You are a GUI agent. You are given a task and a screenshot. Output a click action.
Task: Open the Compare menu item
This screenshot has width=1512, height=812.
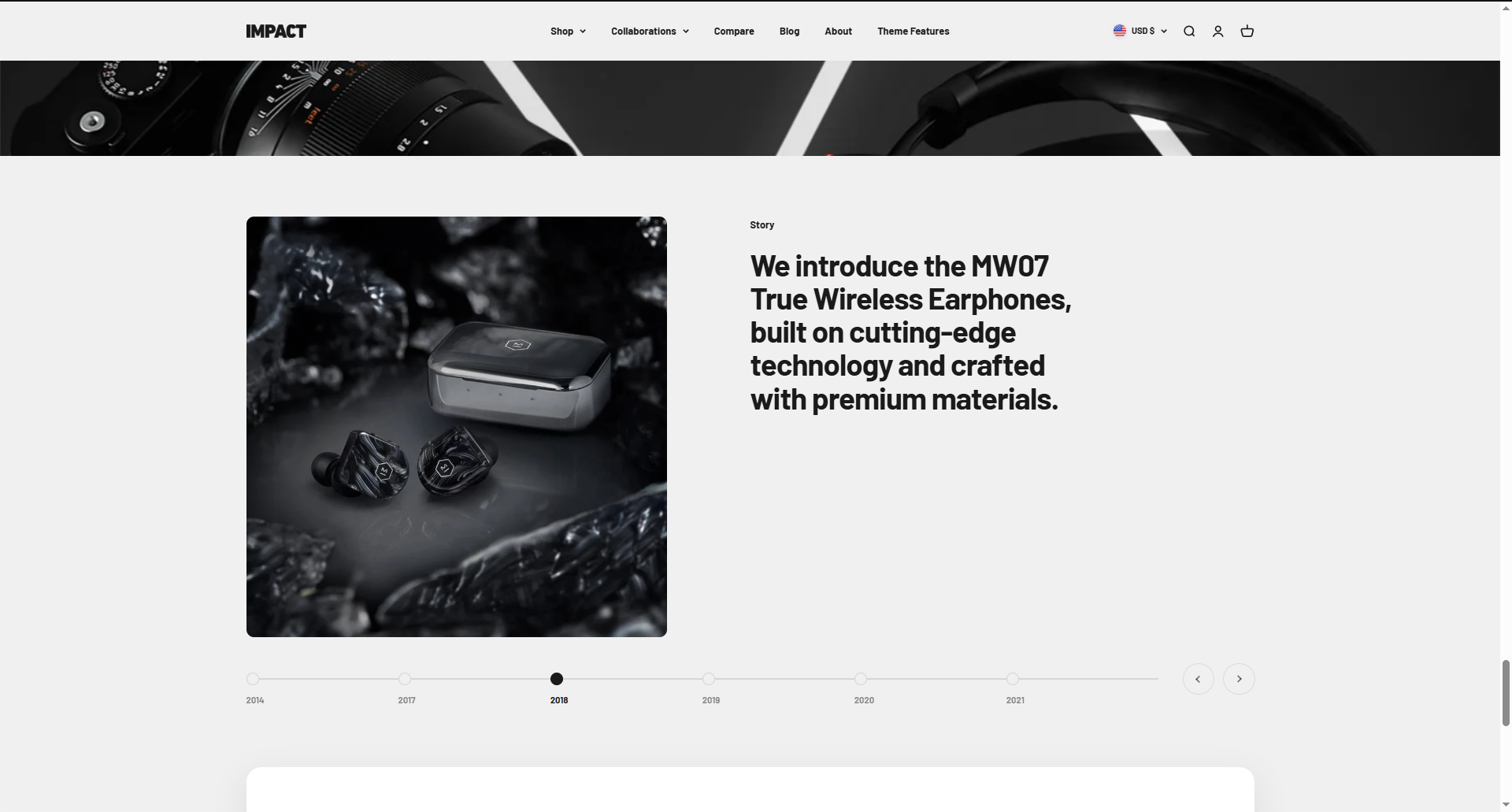coord(734,32)
